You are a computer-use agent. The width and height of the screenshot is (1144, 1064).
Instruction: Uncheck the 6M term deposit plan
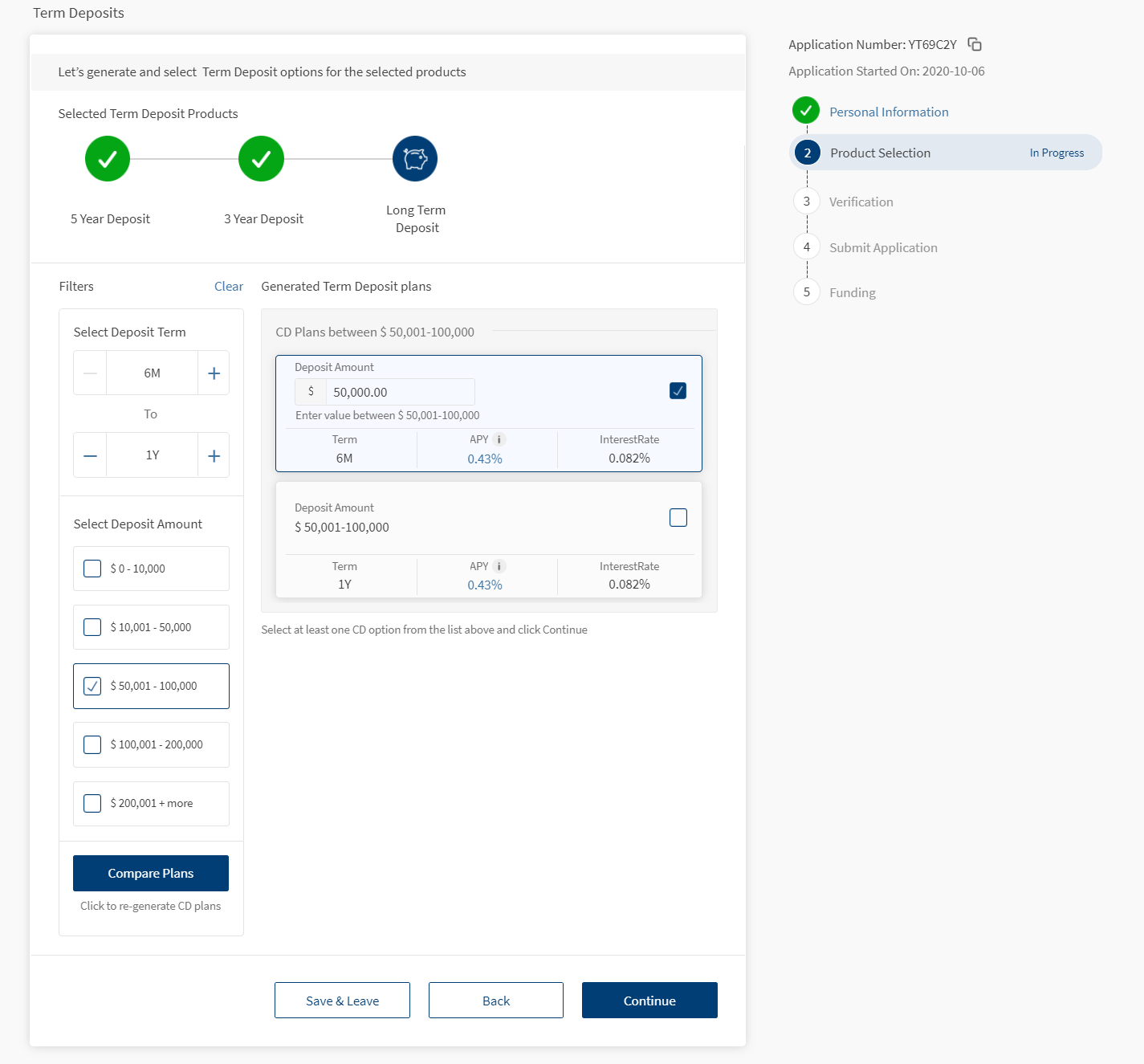(x=678, y=391)
